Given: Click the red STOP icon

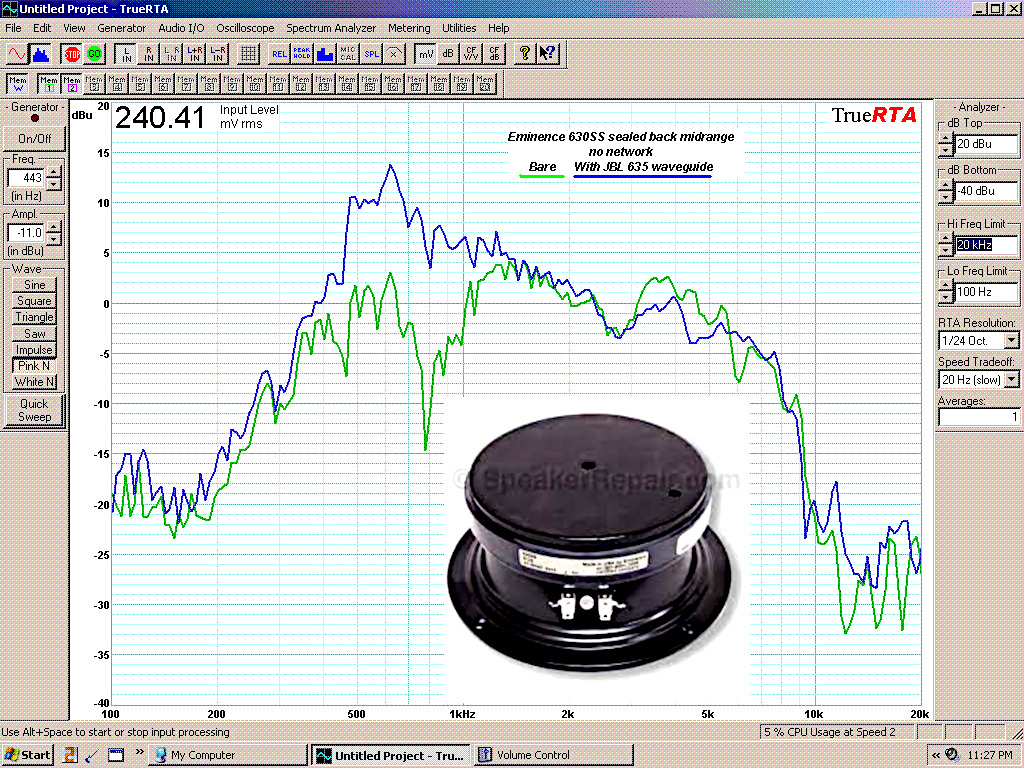Looking at the screenshot, I should pos(72,54).
